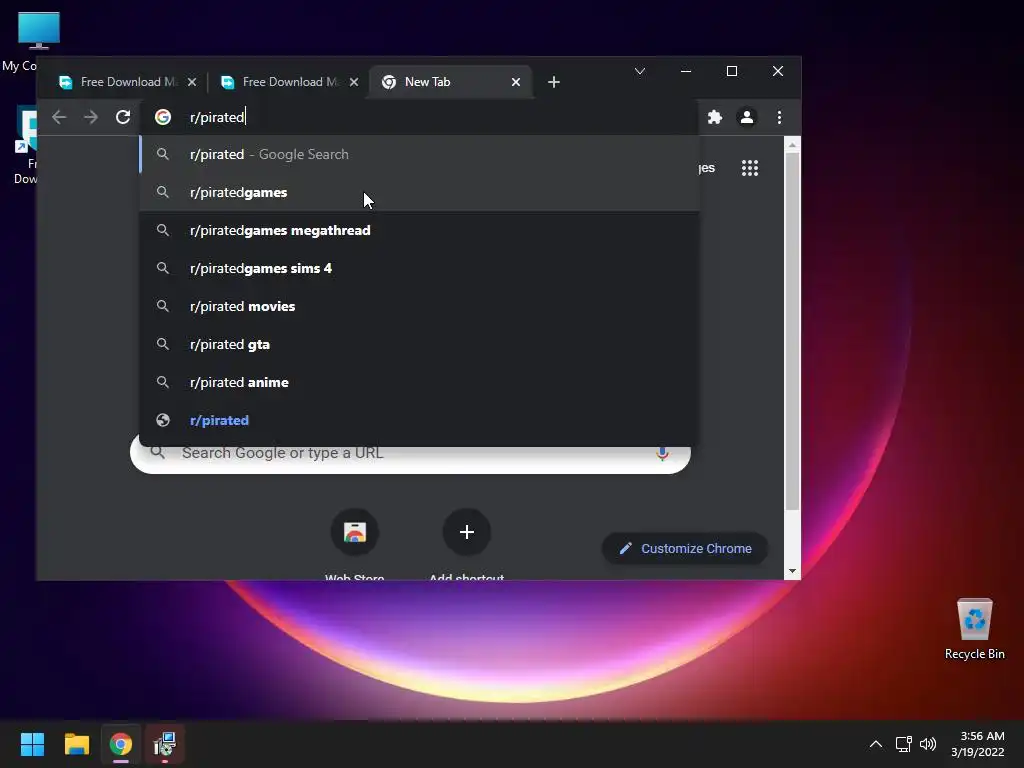1024x768 pixels.
Task: Close the New Tab tab
Action: [x=516, y=82]
